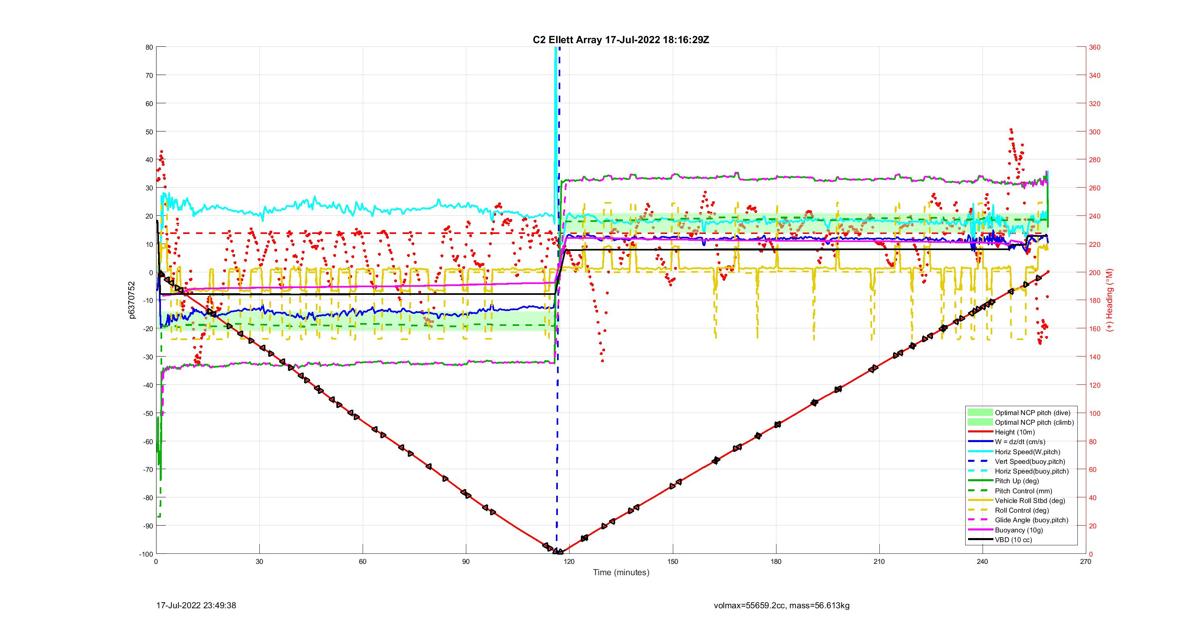1200x622 pixels.
Task: Click right heading axis tick '100'
Action: [x=1096, y=413]
